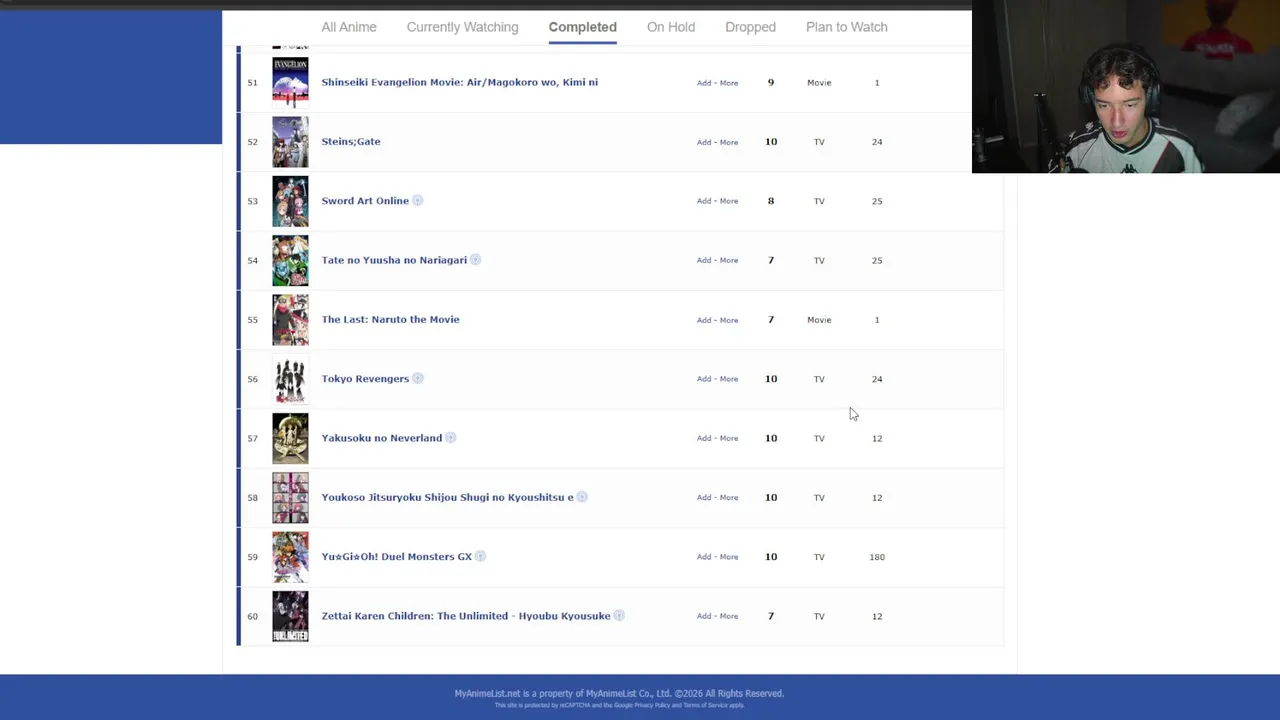Open the Plan to Watch tab

point(847,27)
